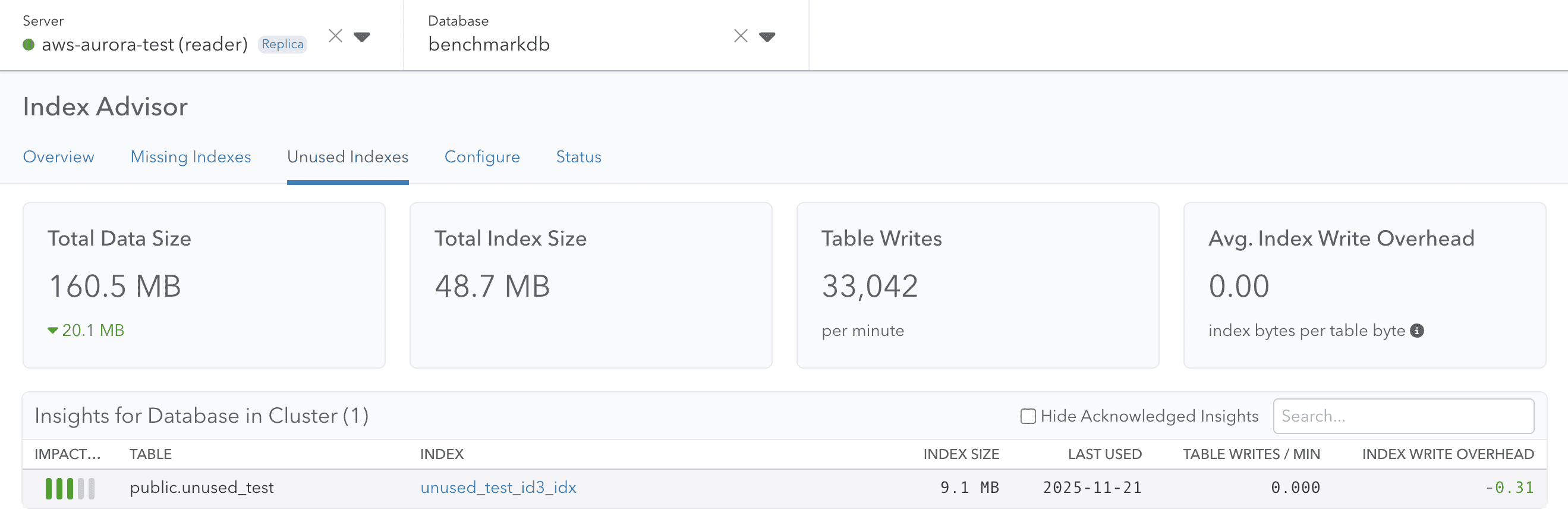The height and width of the screenshot is (528, 1568).
Task: Click the green down arrow by 20.1 MB
Action: click(x=53, y=331)
